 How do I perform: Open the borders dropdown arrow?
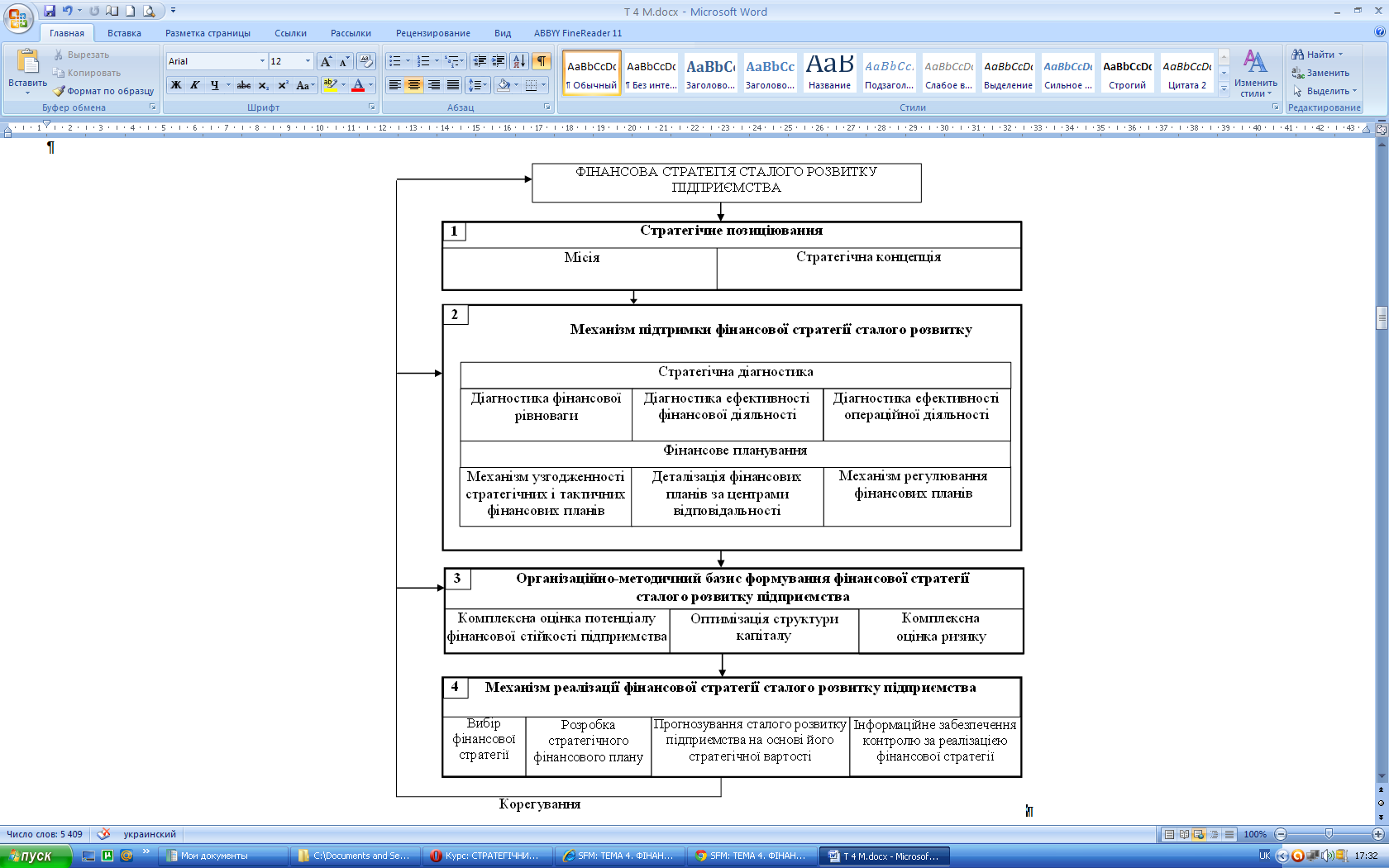pyautogui.click(x=543, y=85)
